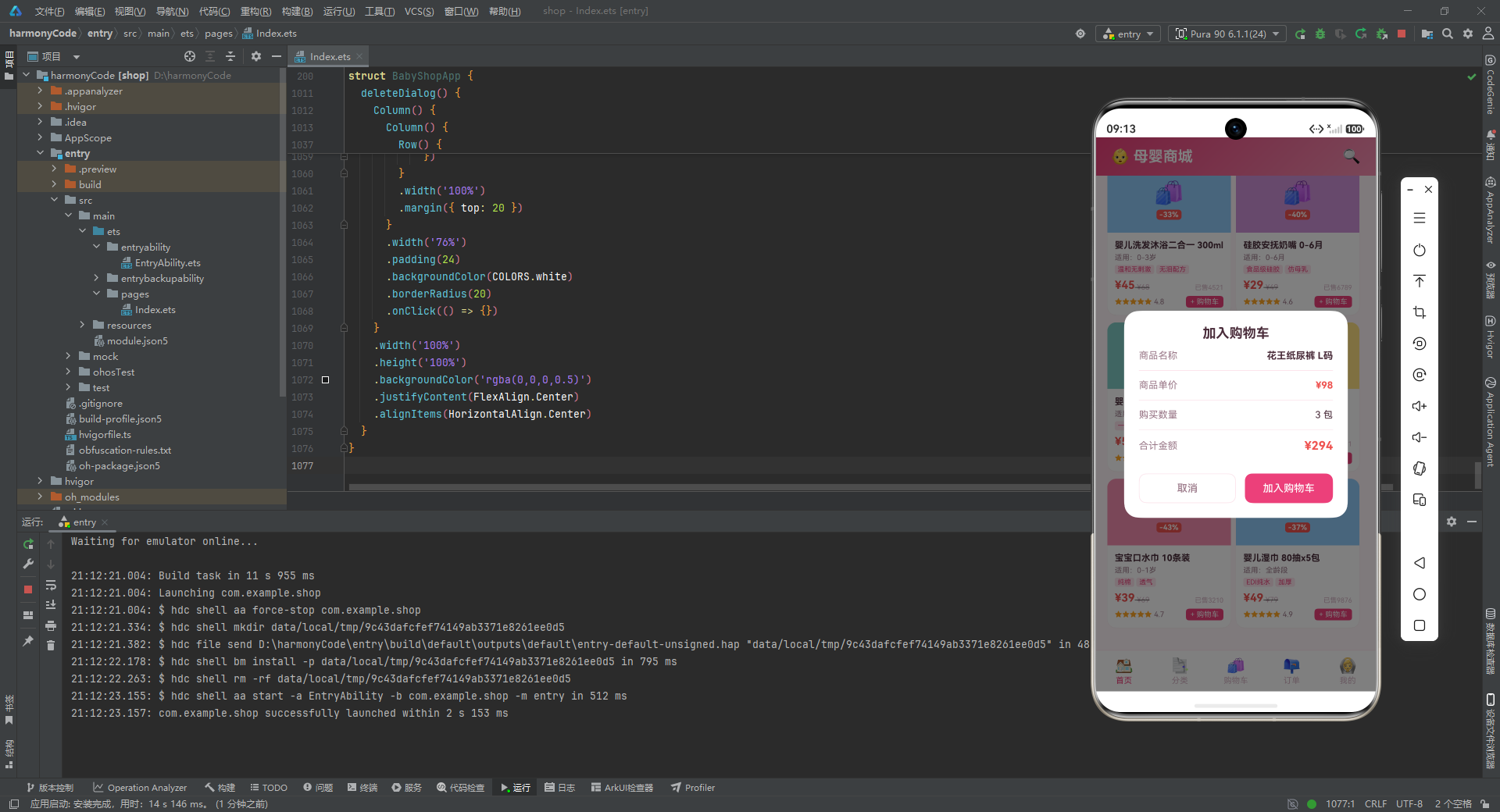The height and width of the screenshot is (812, 1500).
Task: Tap 取消 in the add-to-cart dialog
Action: pyautogui.click(x=1187, y=488)
